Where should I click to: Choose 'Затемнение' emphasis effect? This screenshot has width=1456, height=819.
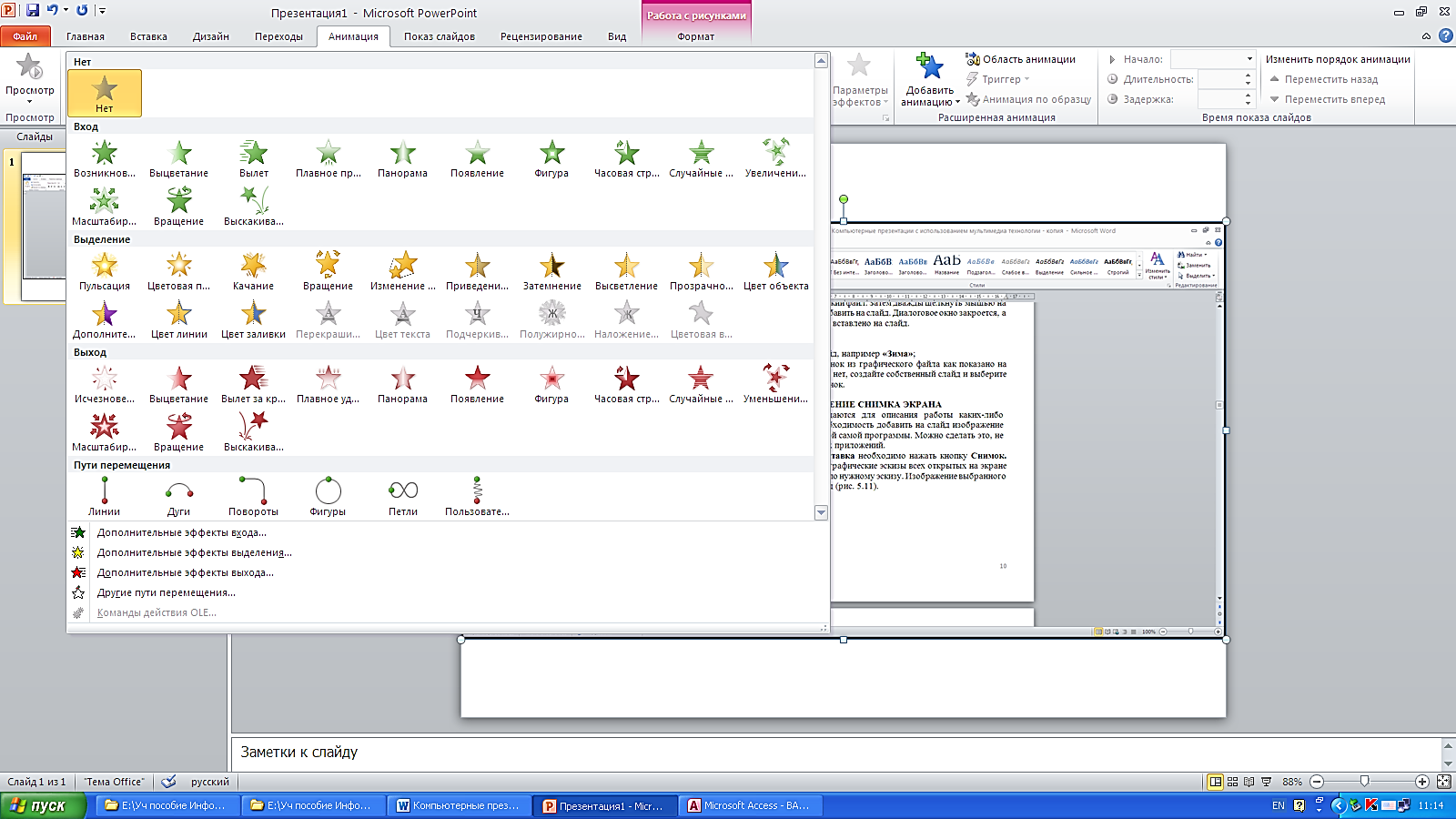point(552,271)
